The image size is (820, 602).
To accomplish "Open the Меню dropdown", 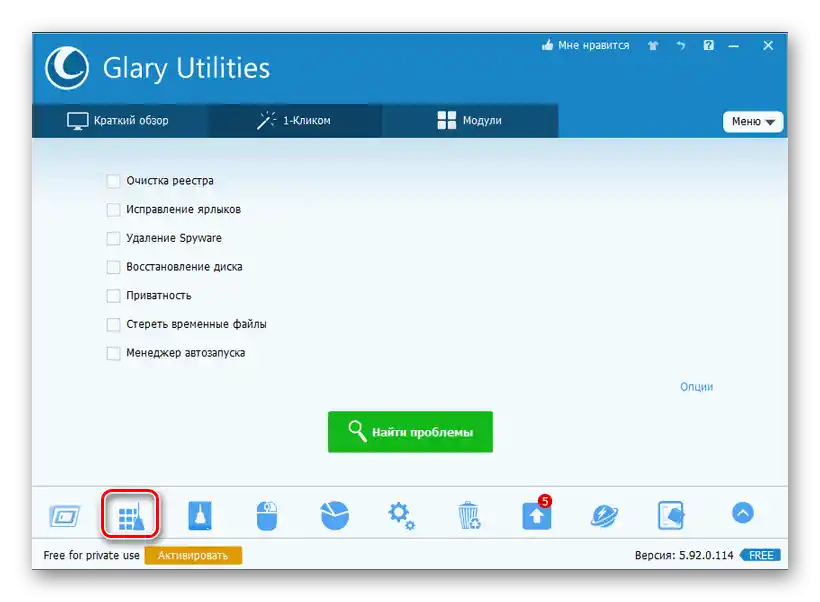I will point(753,121).
